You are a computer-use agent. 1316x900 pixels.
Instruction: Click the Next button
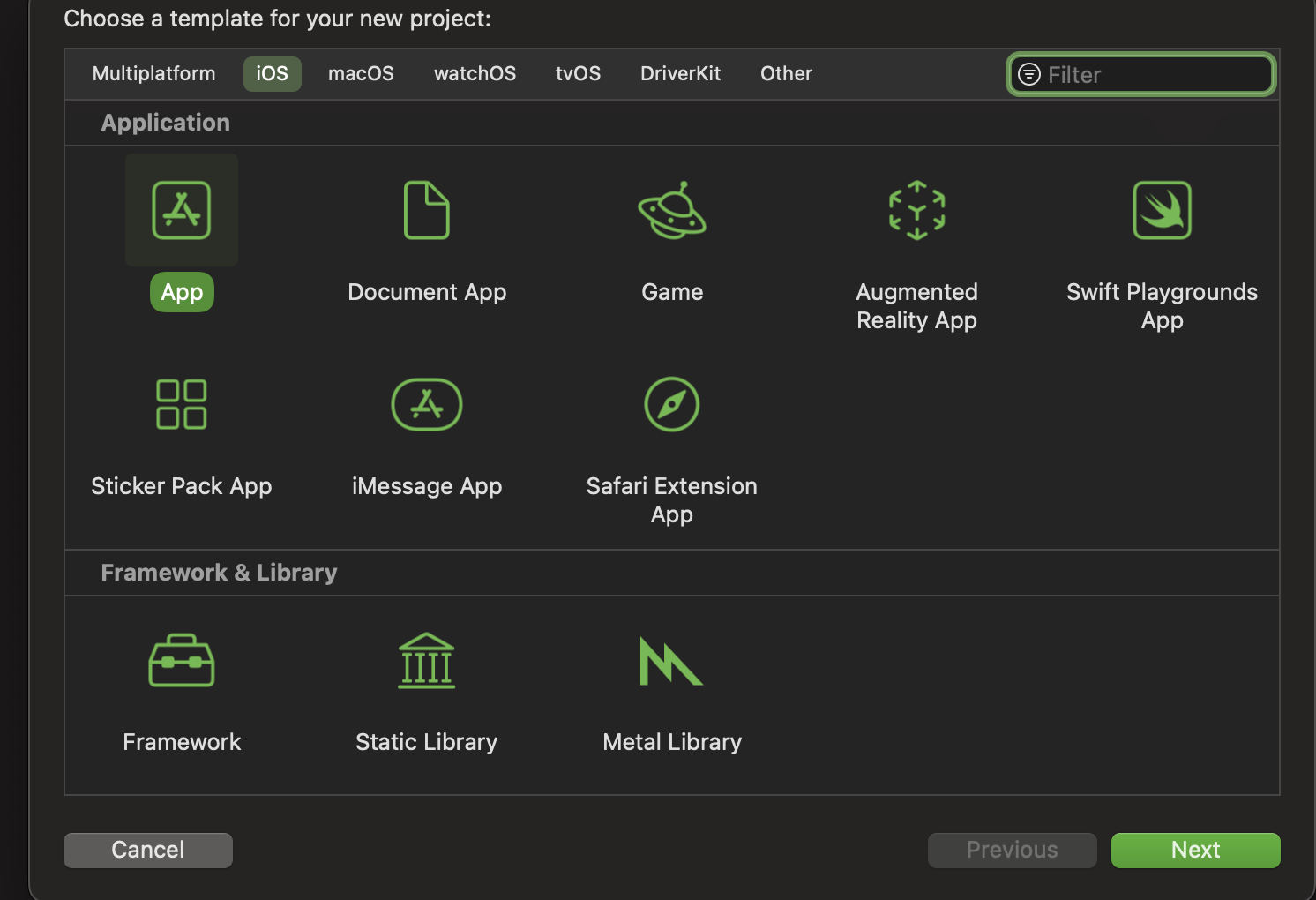tap(1196, 850)
